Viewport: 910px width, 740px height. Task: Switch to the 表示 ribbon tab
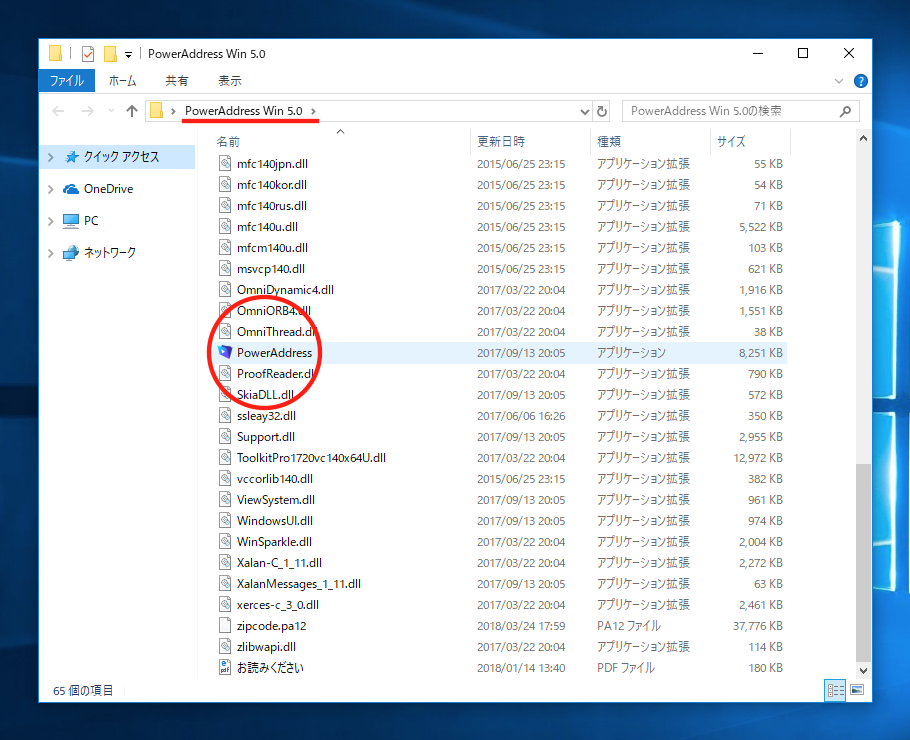pos(230,81)
